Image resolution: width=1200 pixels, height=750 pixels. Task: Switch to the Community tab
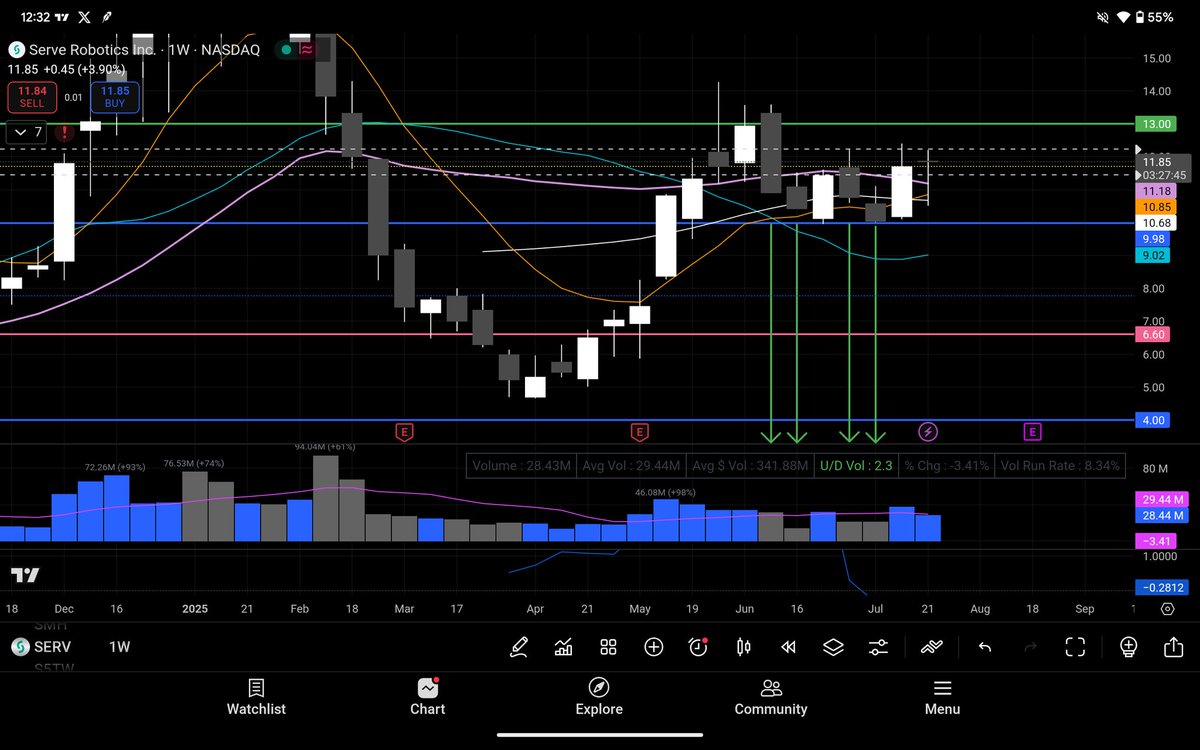[771, 698]
